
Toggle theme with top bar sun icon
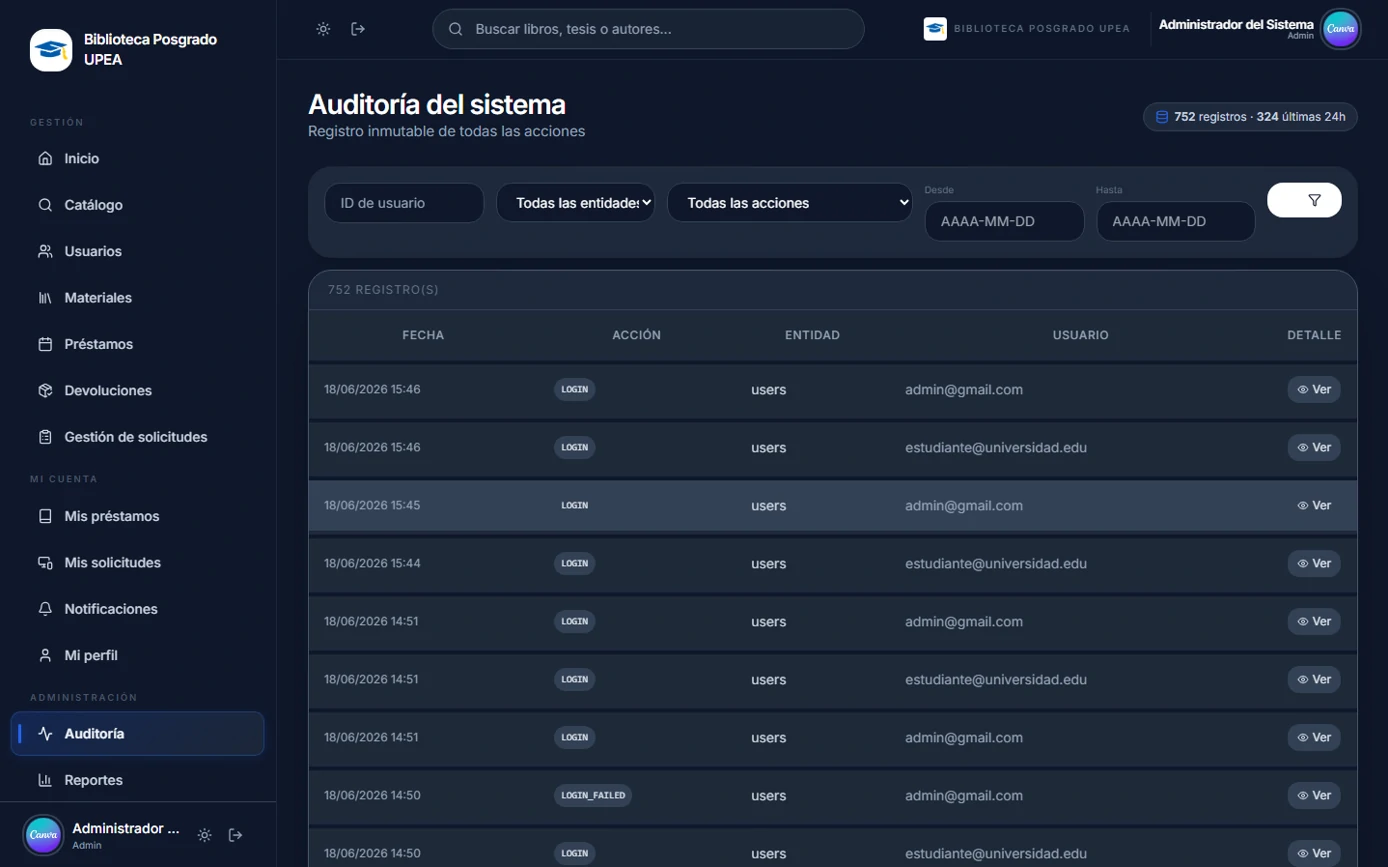323,29
